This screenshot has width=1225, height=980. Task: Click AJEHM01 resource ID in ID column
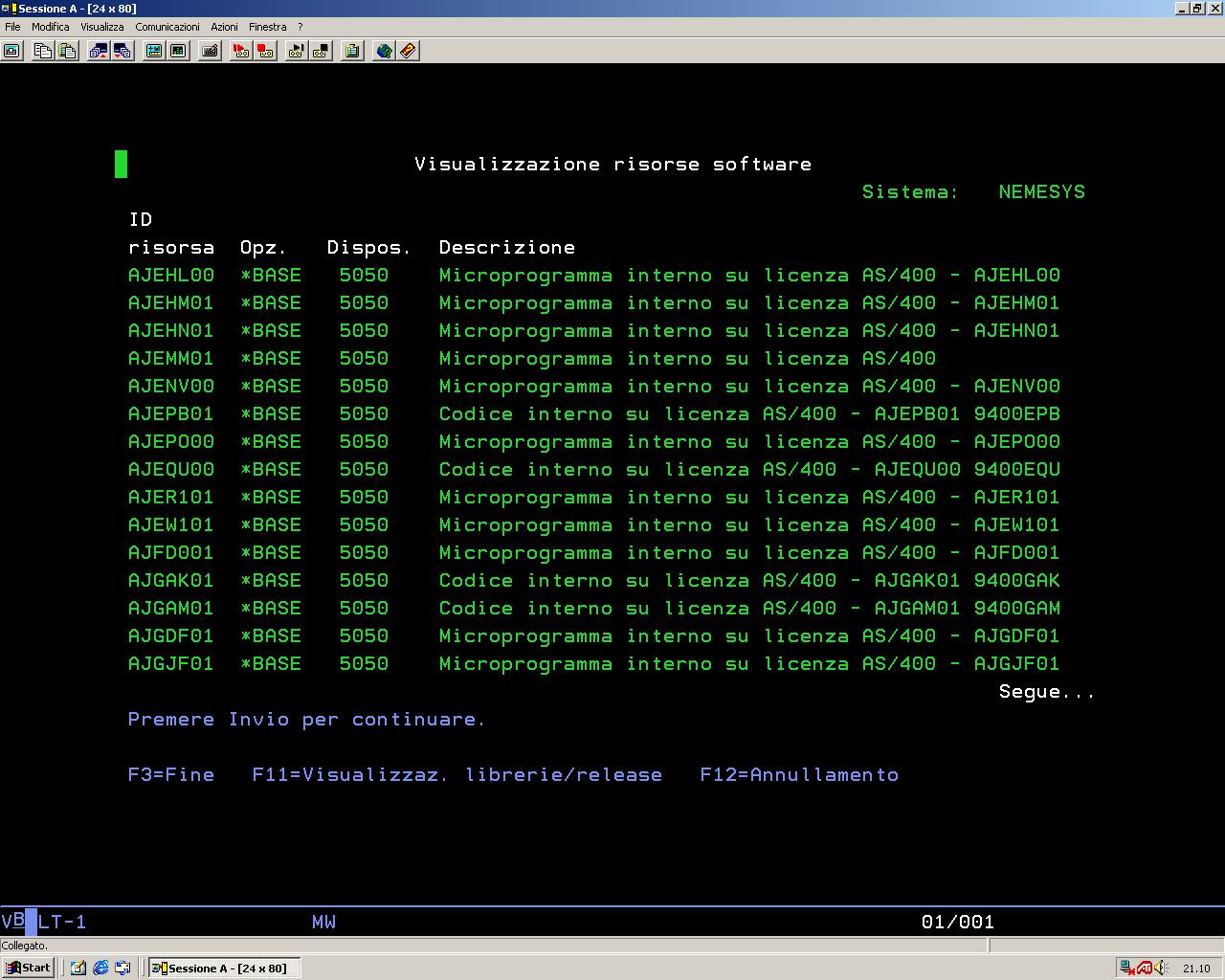click(171, 302)
